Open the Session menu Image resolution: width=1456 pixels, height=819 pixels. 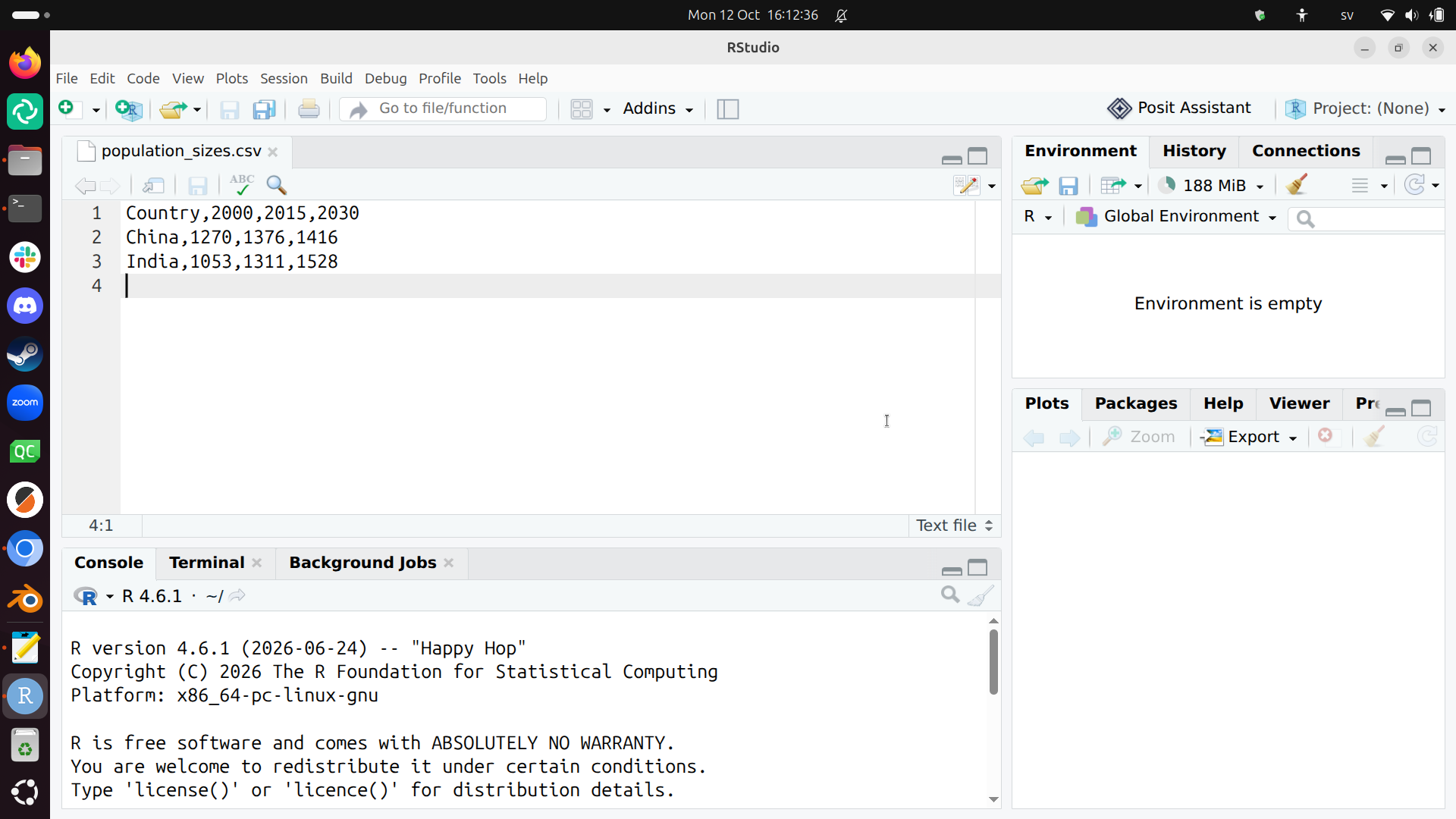[x=284, y=78]
